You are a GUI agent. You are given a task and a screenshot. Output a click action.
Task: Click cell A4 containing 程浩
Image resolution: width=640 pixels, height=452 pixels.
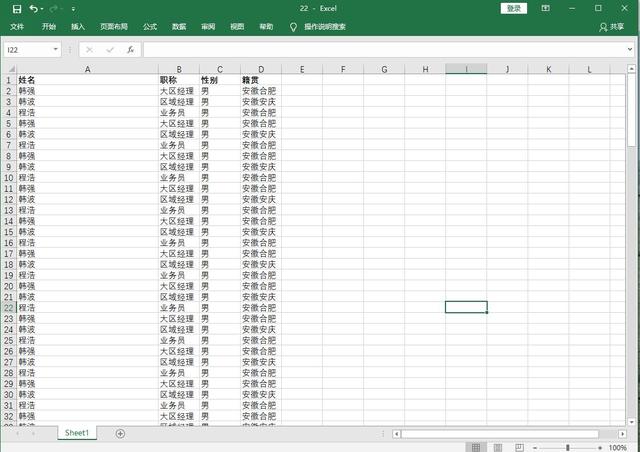(87, 112)
